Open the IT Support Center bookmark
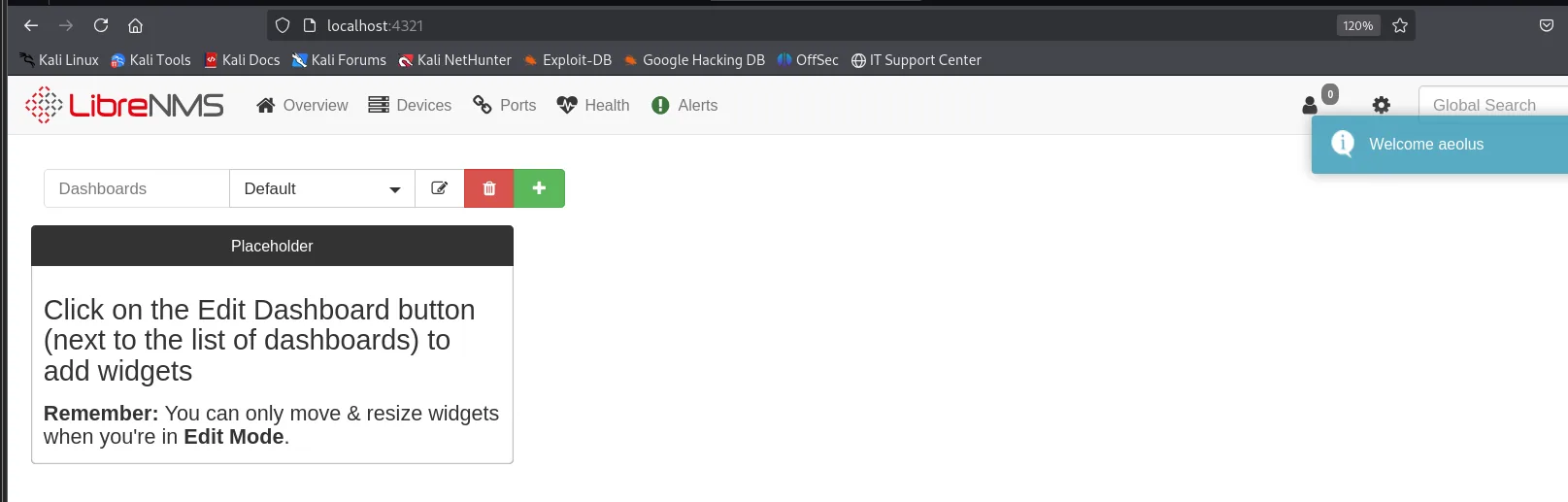 coord(917,60)
